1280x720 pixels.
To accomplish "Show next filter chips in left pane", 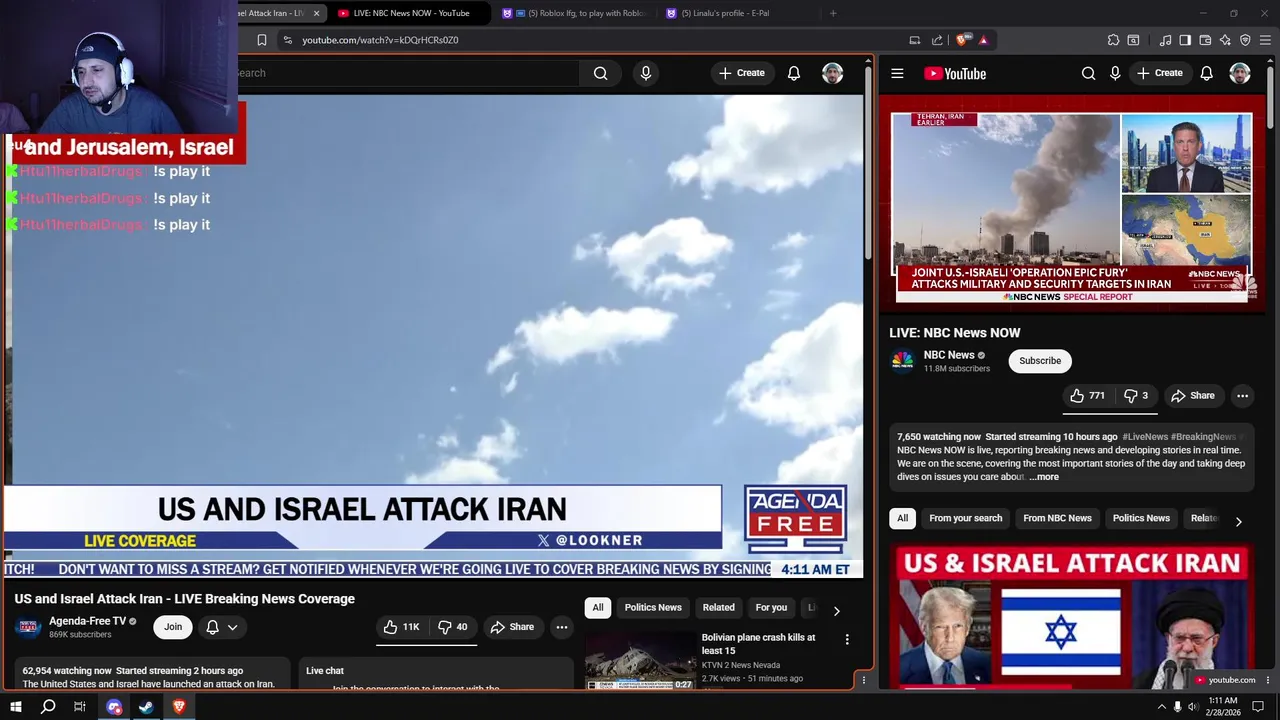I will click(836, 610).
